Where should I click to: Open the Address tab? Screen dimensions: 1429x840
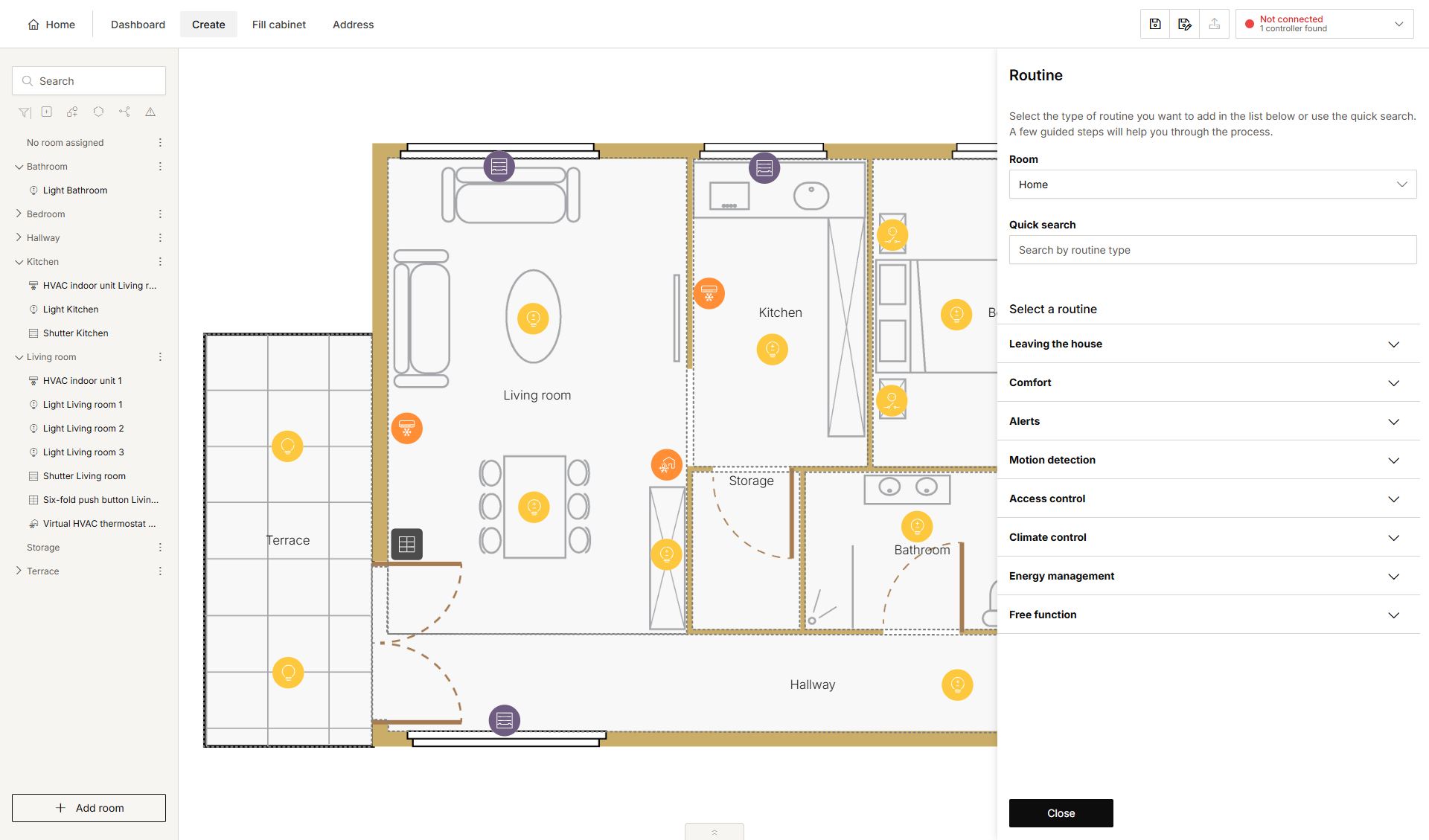pyautogui.click(x=354, y=25)
